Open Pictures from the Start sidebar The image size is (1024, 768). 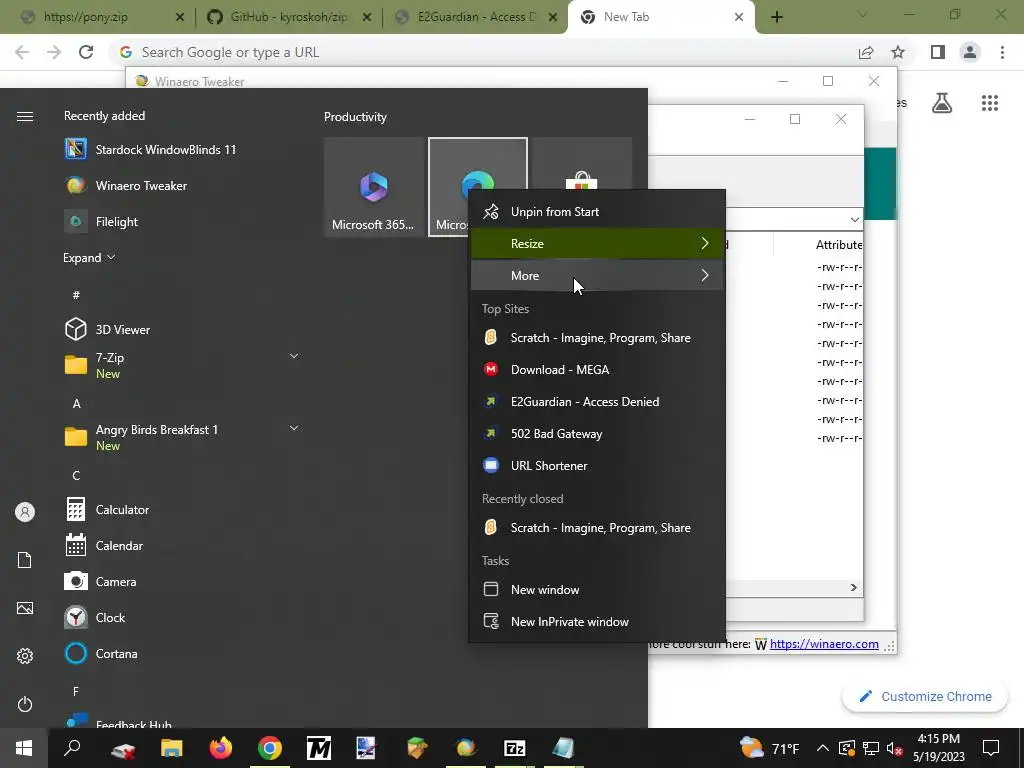(x=25, y=608)
